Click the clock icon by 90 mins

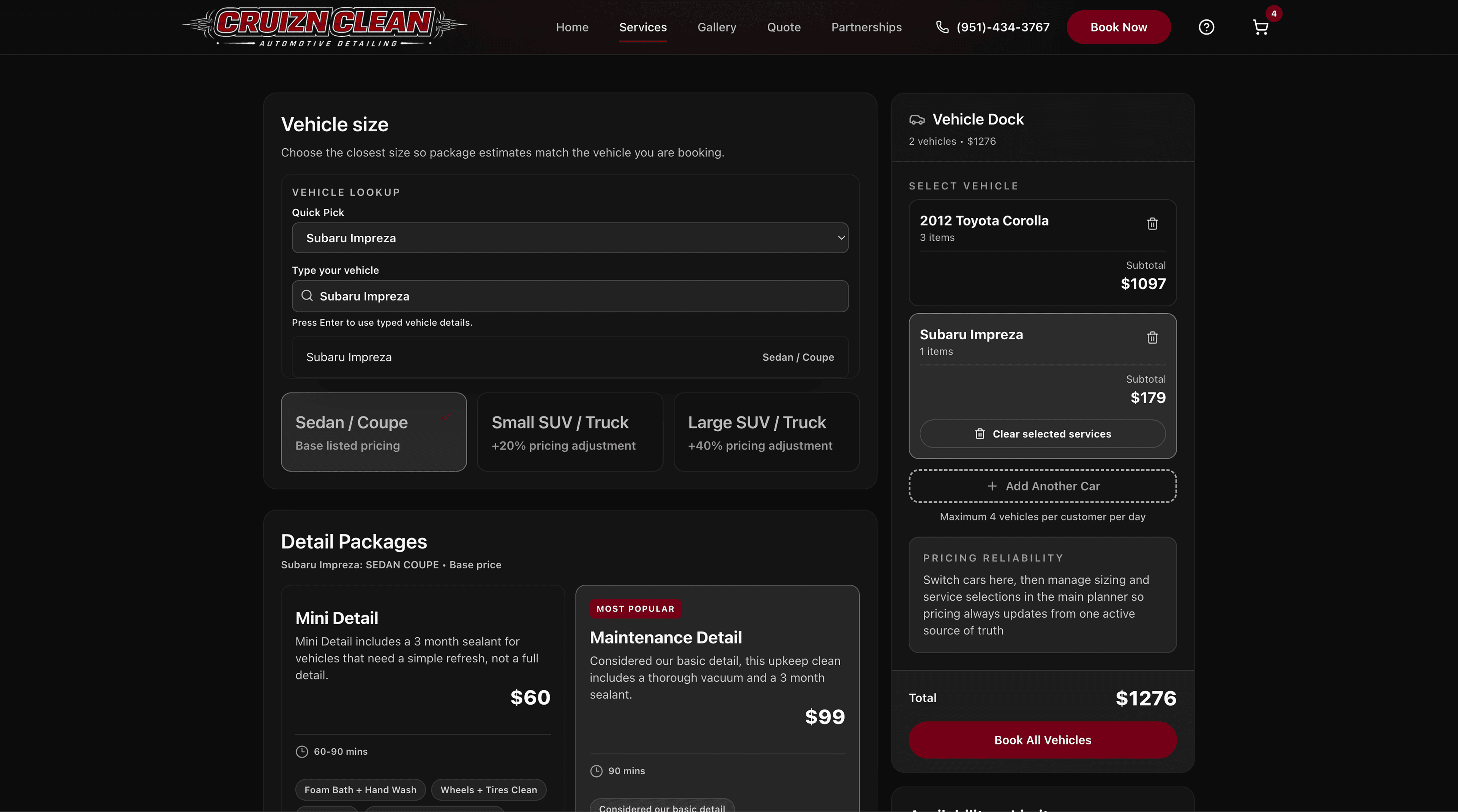596,771
